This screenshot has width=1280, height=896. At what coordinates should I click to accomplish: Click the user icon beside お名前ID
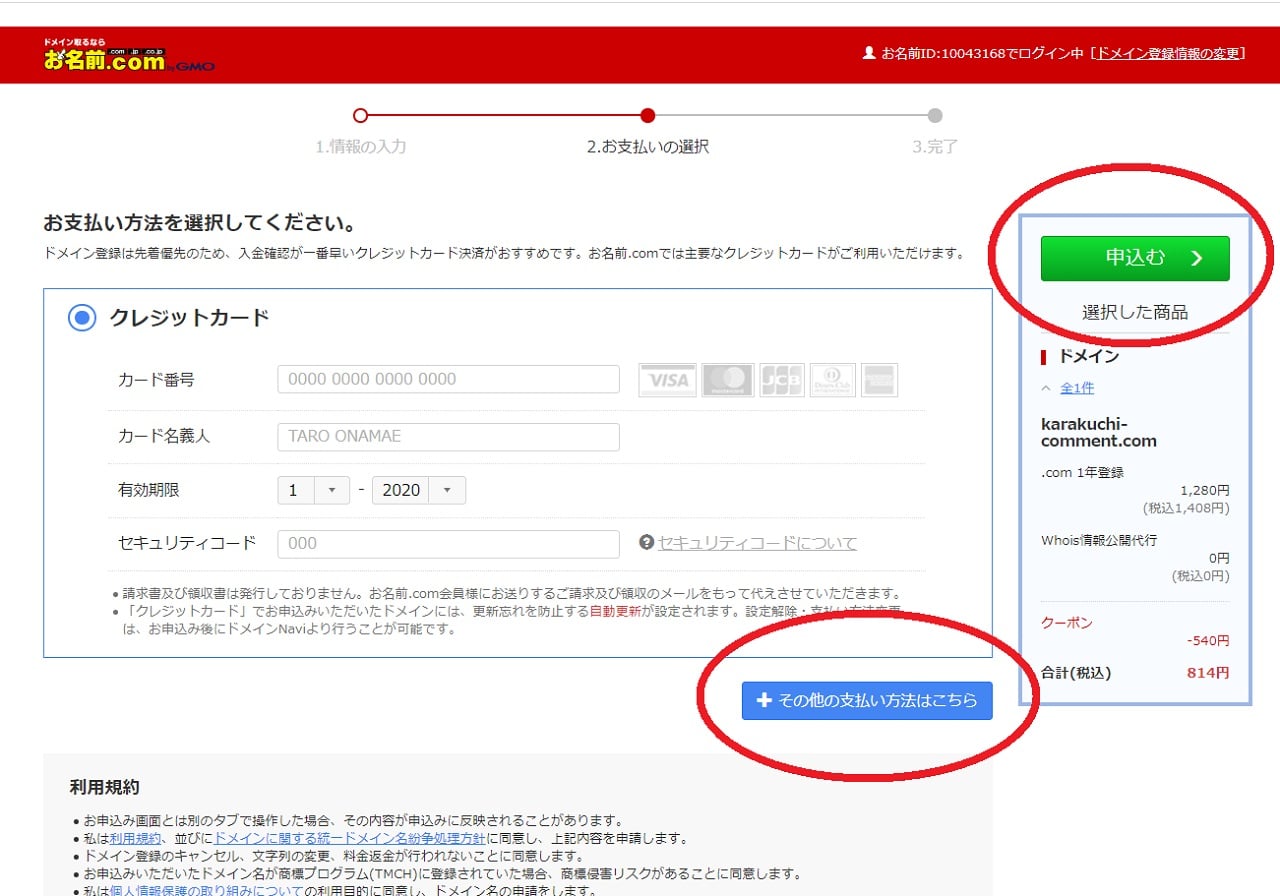tap(868, 53)
